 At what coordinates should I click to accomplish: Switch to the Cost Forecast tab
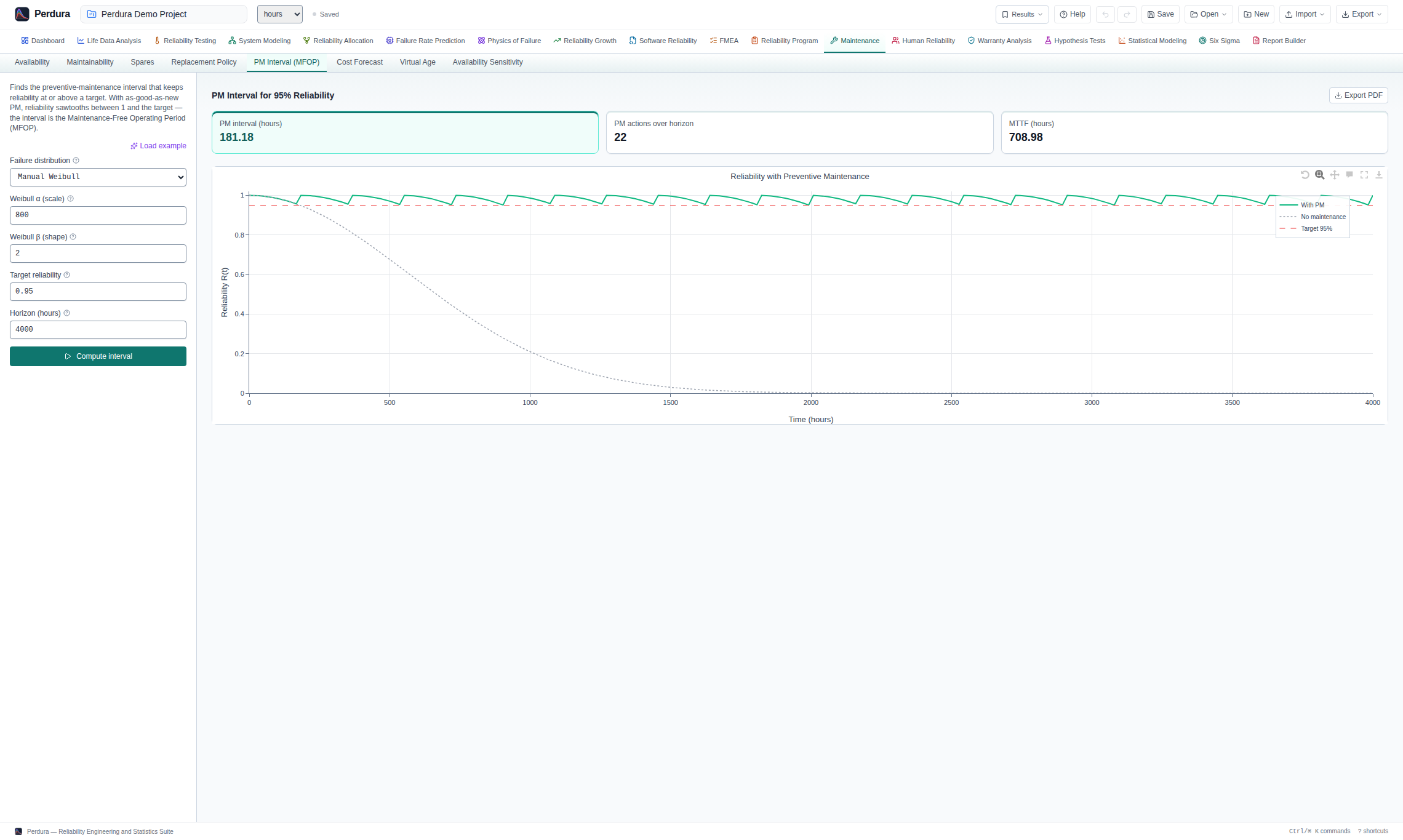click(x=359, y=62)
